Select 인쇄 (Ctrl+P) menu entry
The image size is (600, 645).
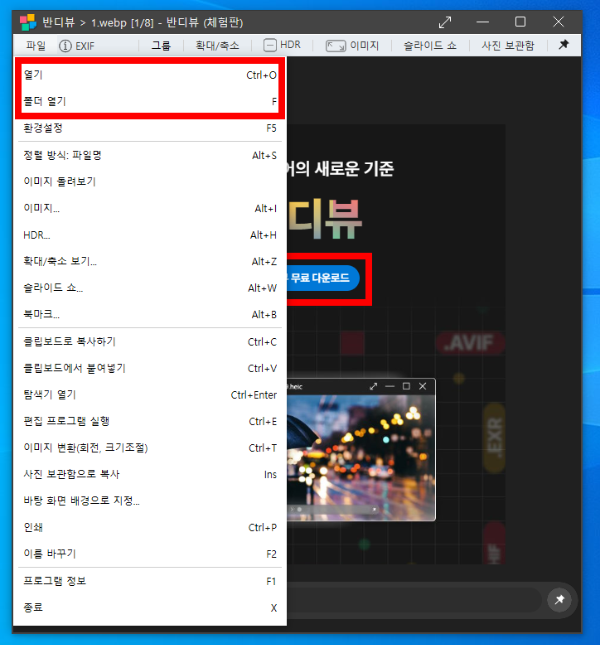150,527
